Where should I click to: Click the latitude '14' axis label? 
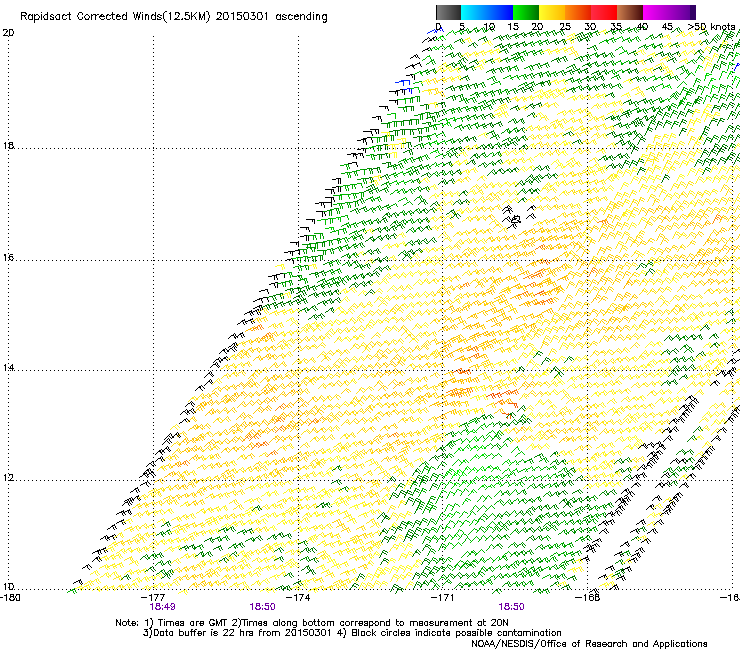click(x=8, y=368)
